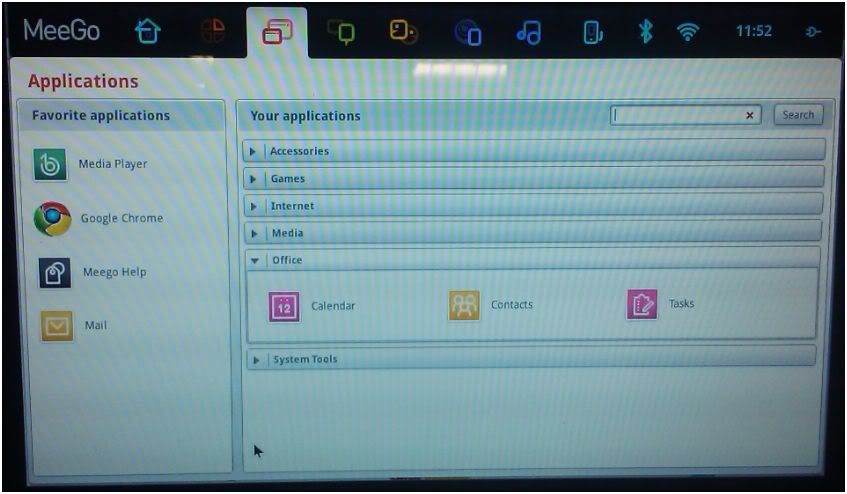
Task: Expand the Media category arrow
Action: coord(254,234)
